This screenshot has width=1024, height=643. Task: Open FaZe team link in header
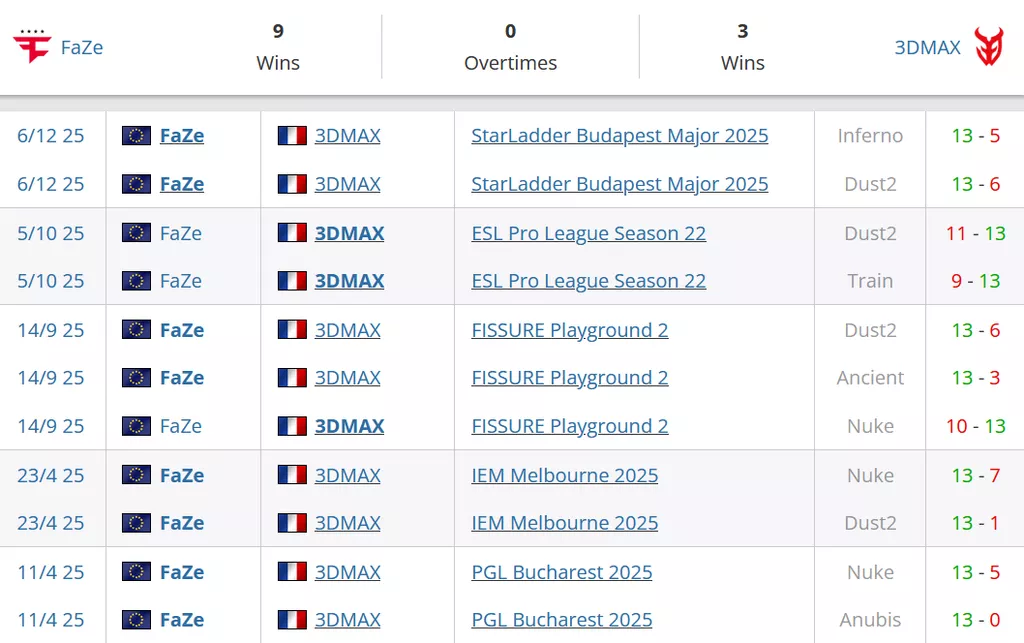click(x=81, y=47)
